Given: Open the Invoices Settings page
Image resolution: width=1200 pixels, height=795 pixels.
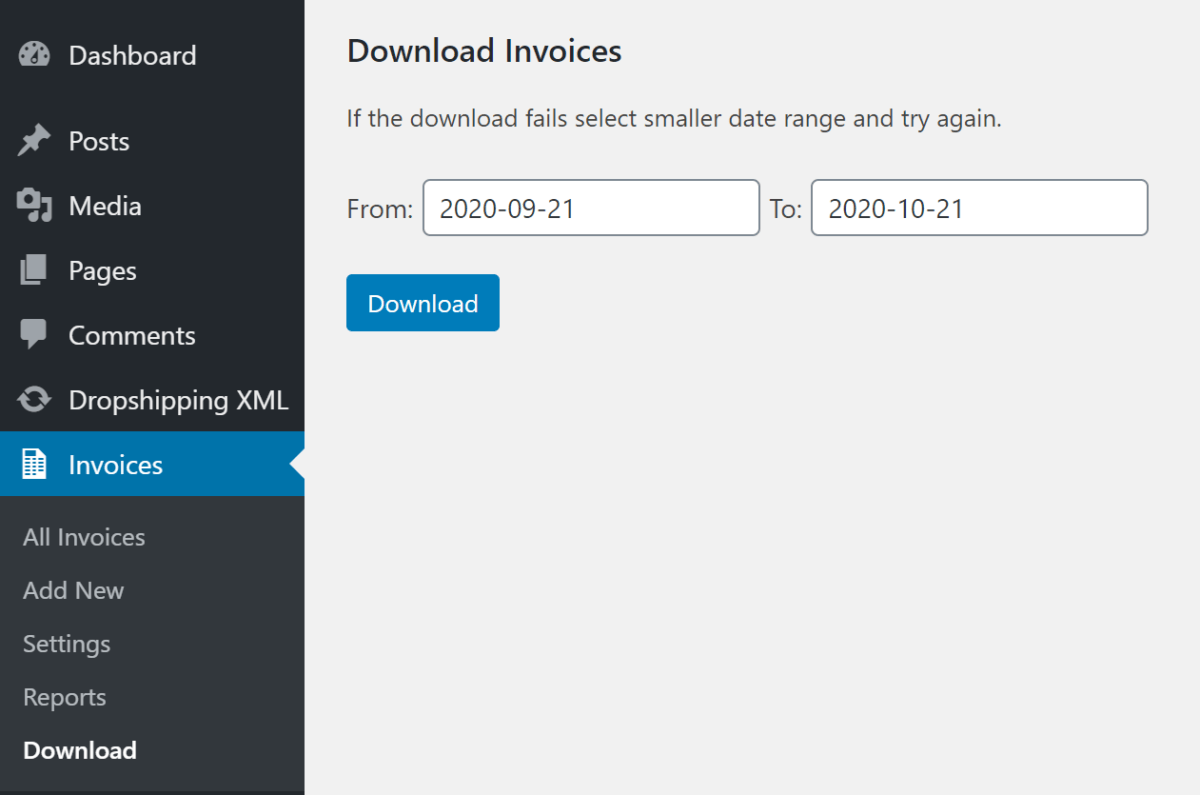Looking at the screenshot, I should 66,644.
